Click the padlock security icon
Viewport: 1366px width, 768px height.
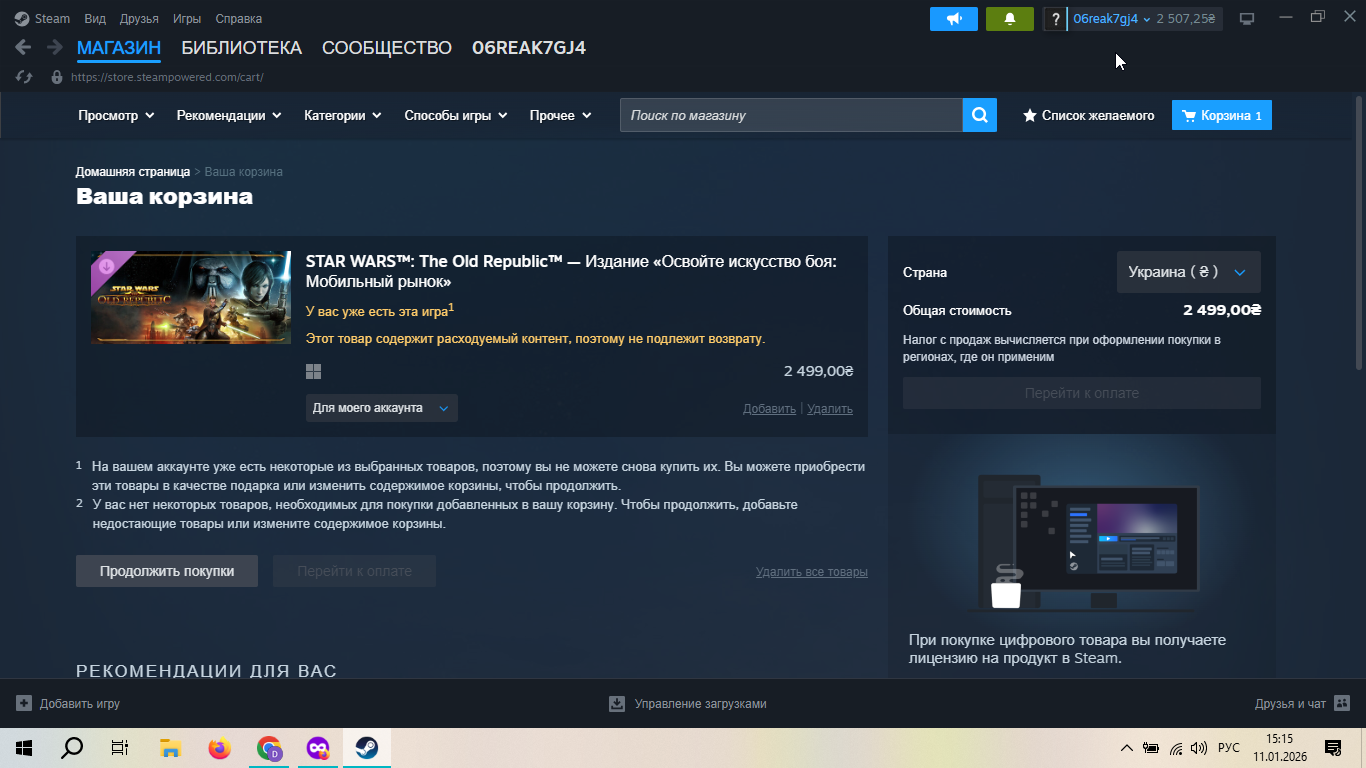(x=57, y=76)
